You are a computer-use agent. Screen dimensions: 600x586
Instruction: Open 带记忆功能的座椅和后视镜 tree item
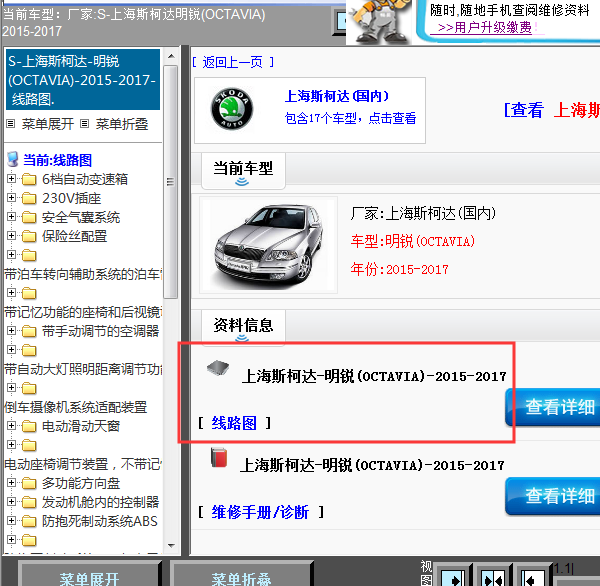(83, 312)
